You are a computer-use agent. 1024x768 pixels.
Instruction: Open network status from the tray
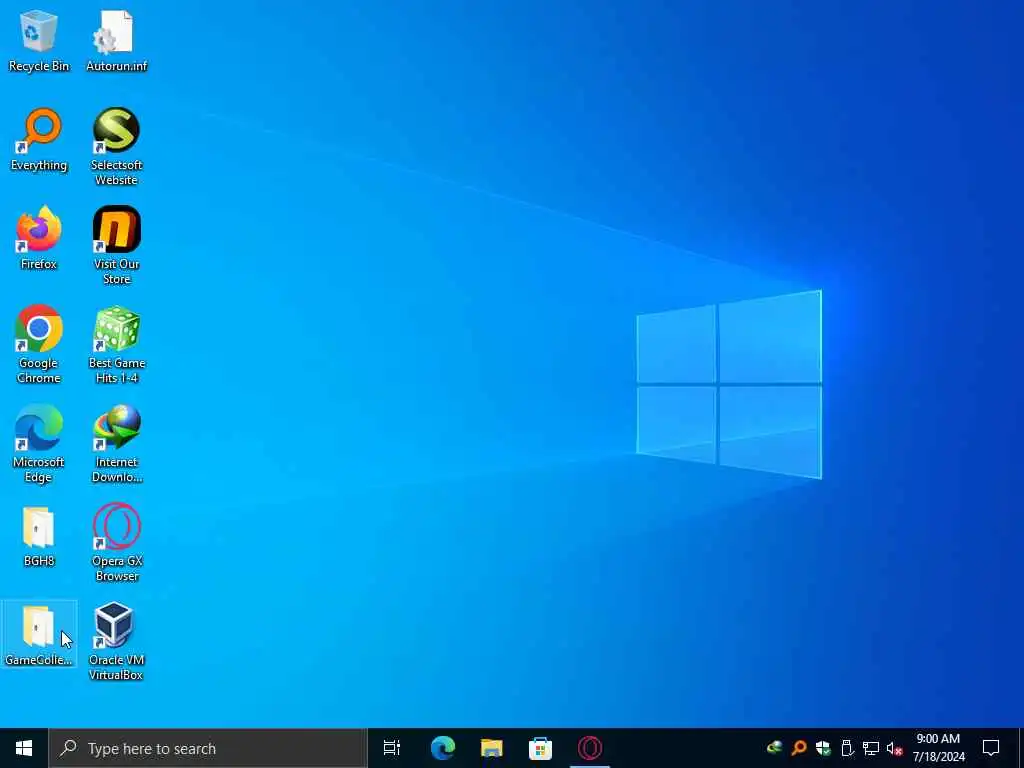coord(871,748)
